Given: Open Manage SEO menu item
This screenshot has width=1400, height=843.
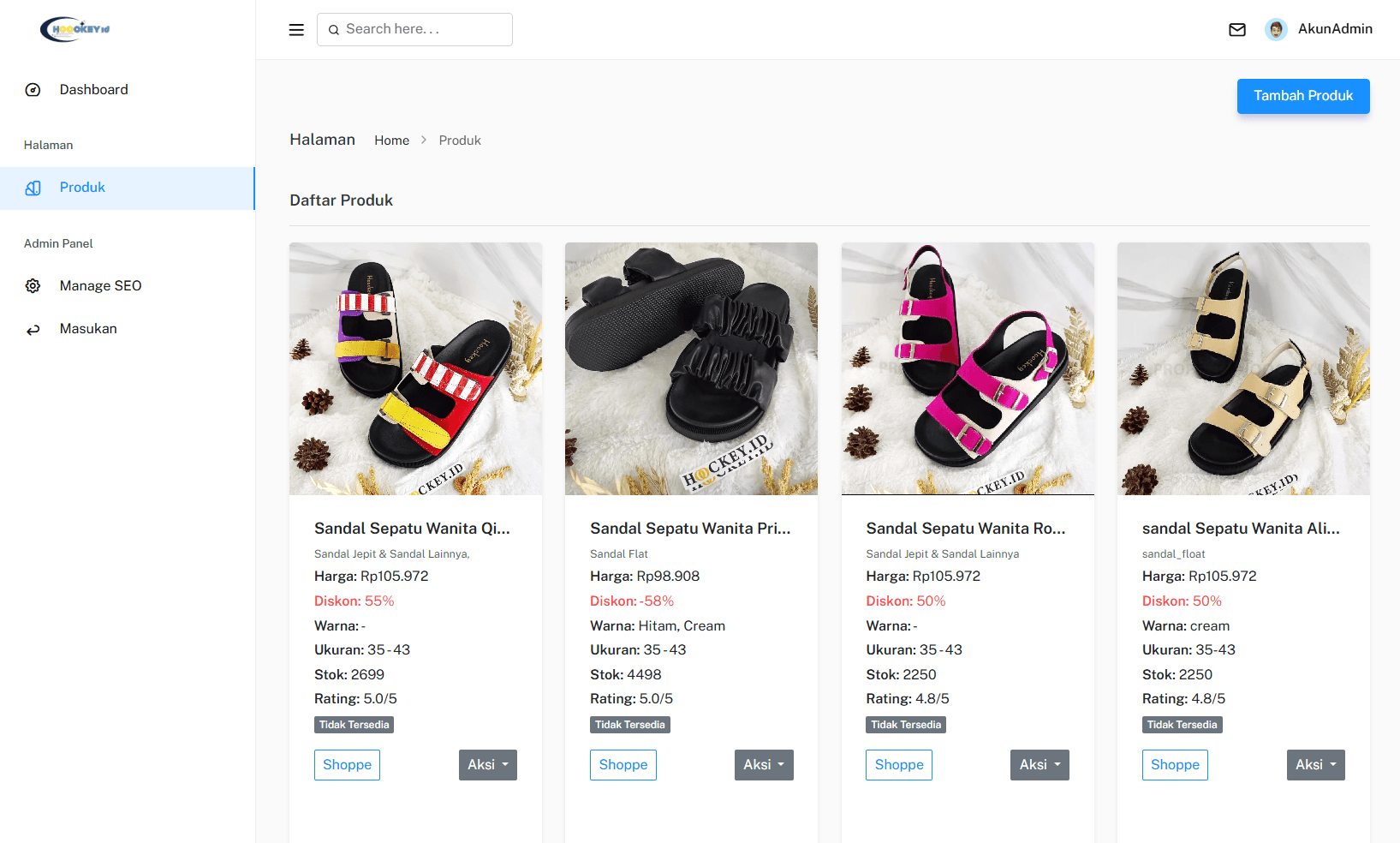Looking at the screenshot, I should (x=100, y=286).
